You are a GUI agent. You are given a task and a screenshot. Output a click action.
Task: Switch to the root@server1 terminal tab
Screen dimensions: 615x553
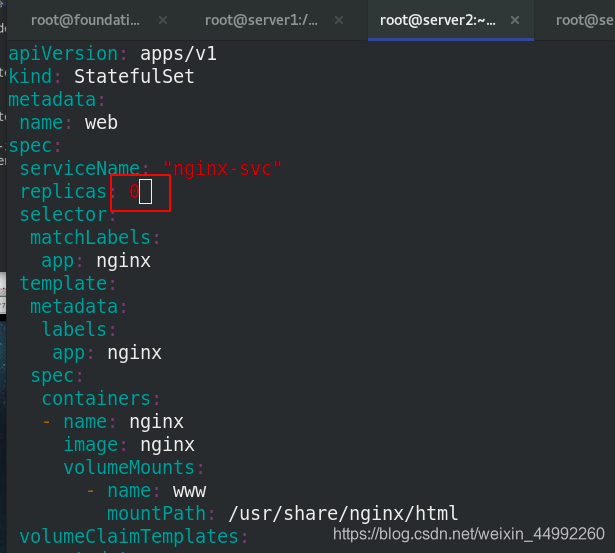(261, 20)
